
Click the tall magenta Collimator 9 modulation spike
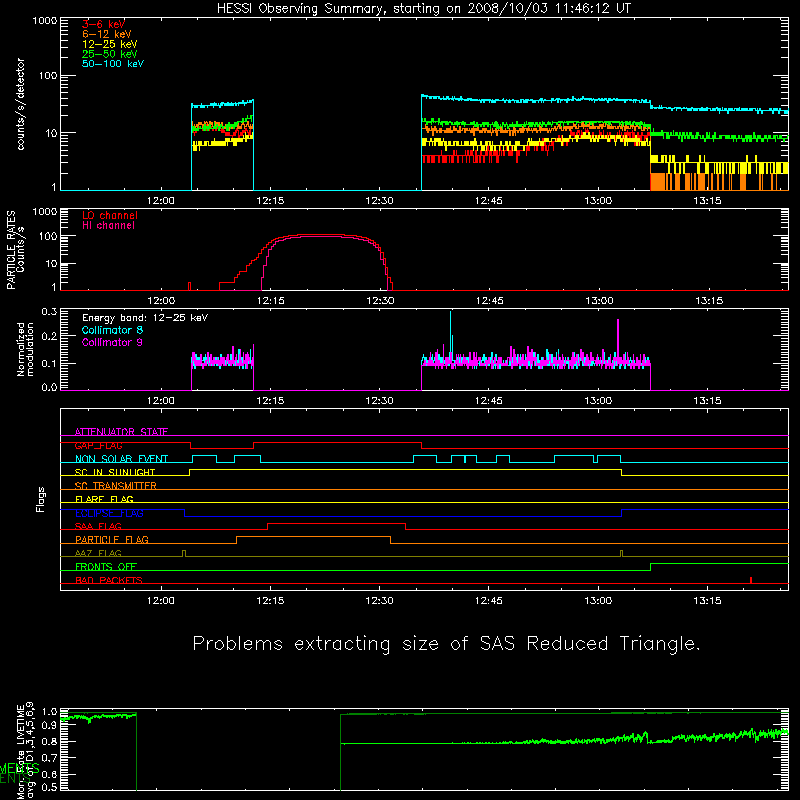(x=618, y=338)
